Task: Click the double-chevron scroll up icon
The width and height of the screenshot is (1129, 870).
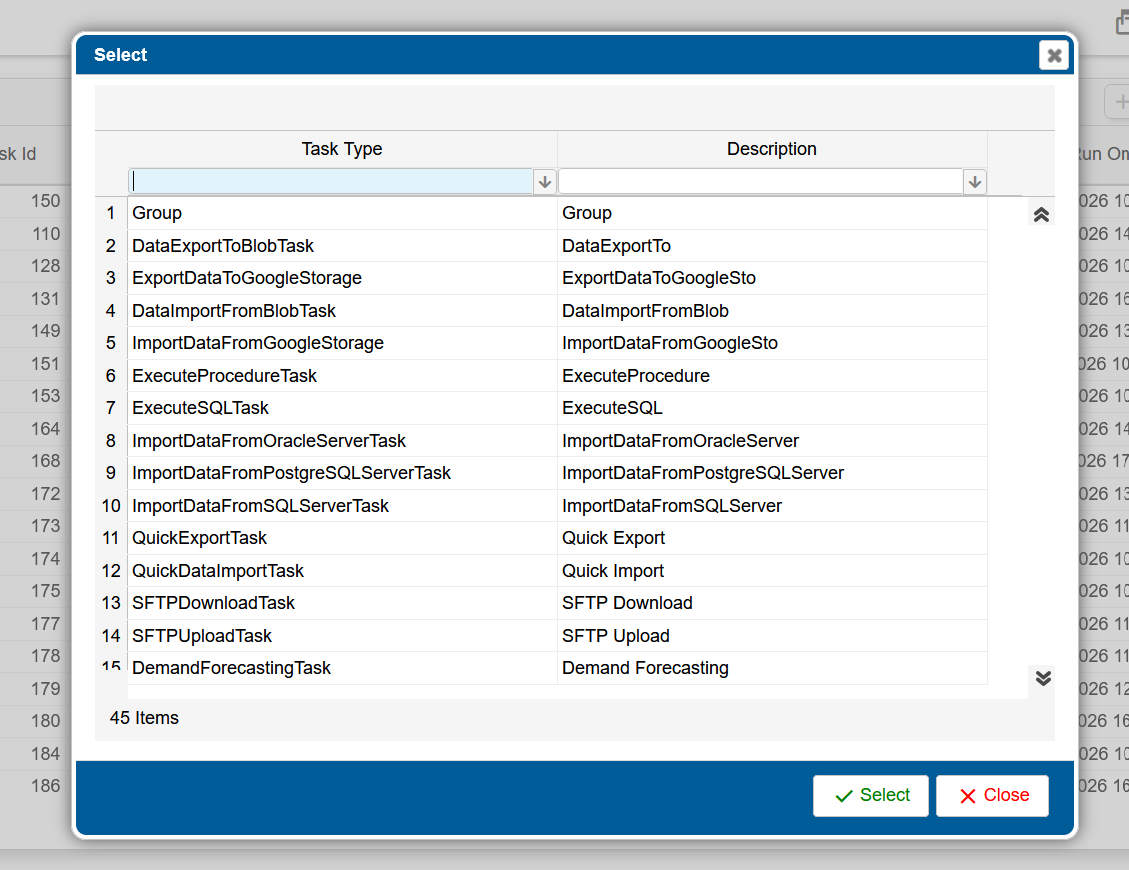Action: [1041, 214]
